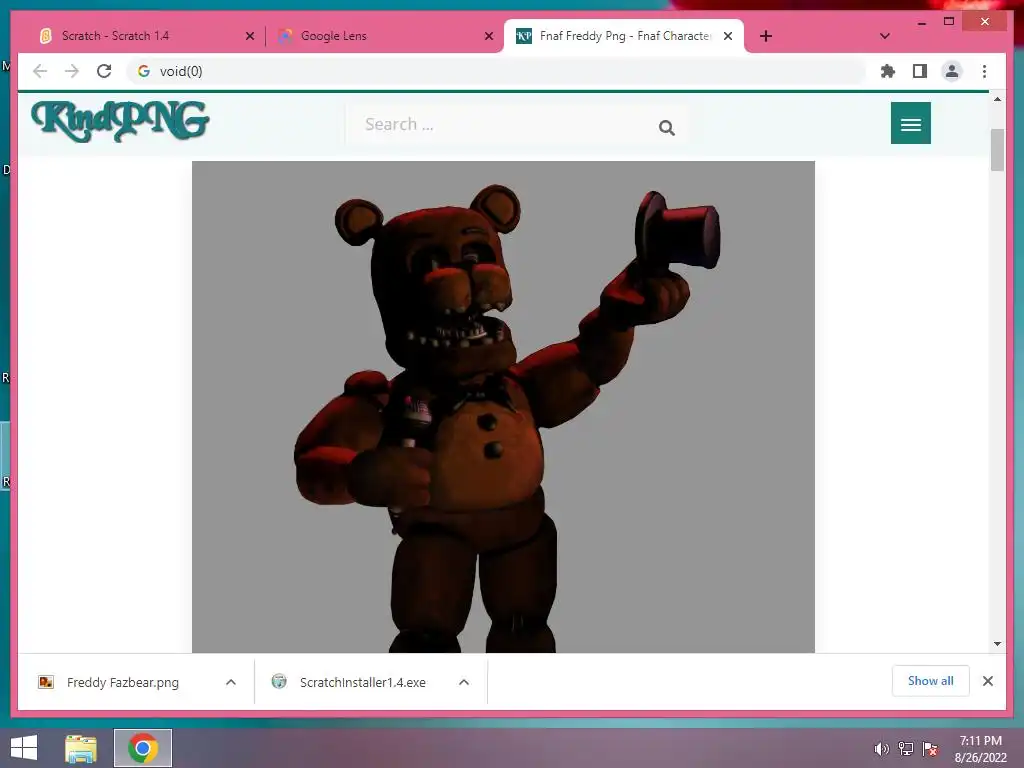The width and height of the screenshot is (1024, 768).
Task: Click the page scrollbar down arrow
Action: click(x=997, y=644)
